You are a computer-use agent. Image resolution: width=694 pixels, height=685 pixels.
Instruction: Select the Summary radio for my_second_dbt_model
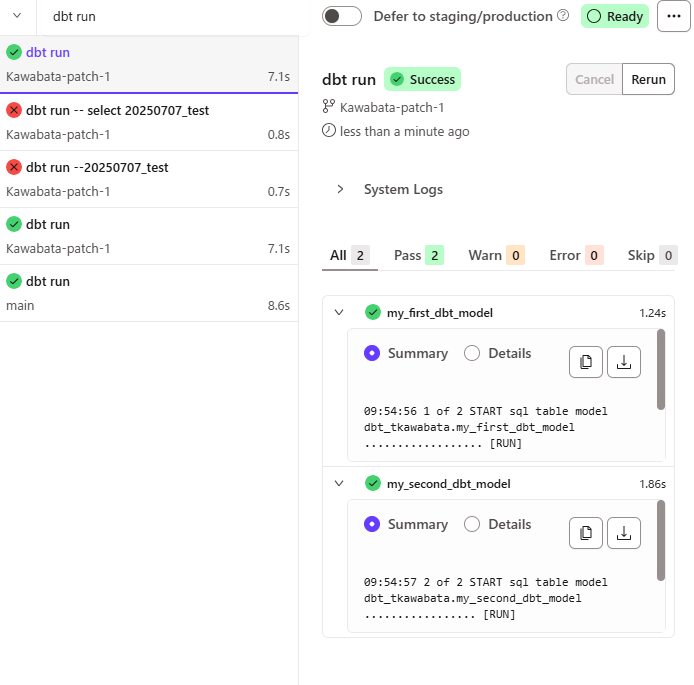pyautogui.click(x=372, y=524)
